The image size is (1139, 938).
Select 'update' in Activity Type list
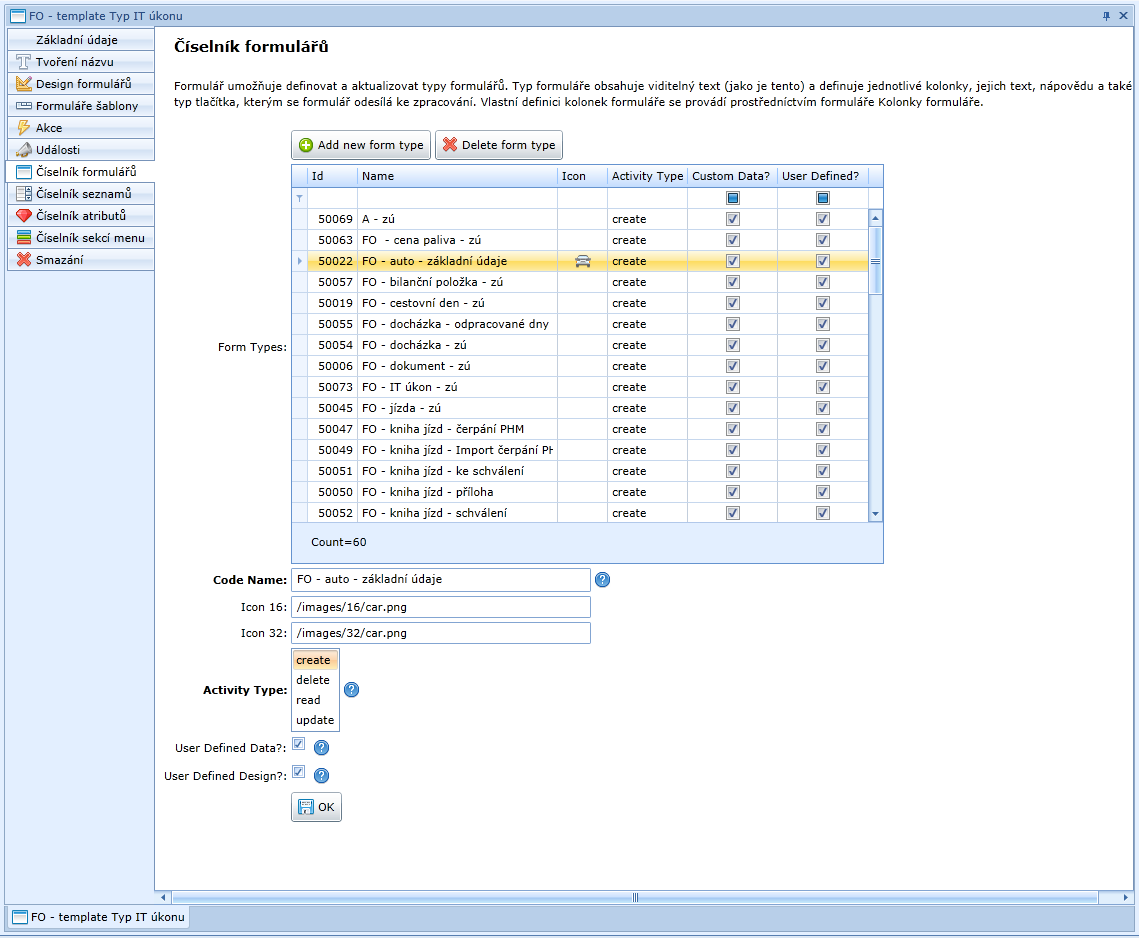315,720
